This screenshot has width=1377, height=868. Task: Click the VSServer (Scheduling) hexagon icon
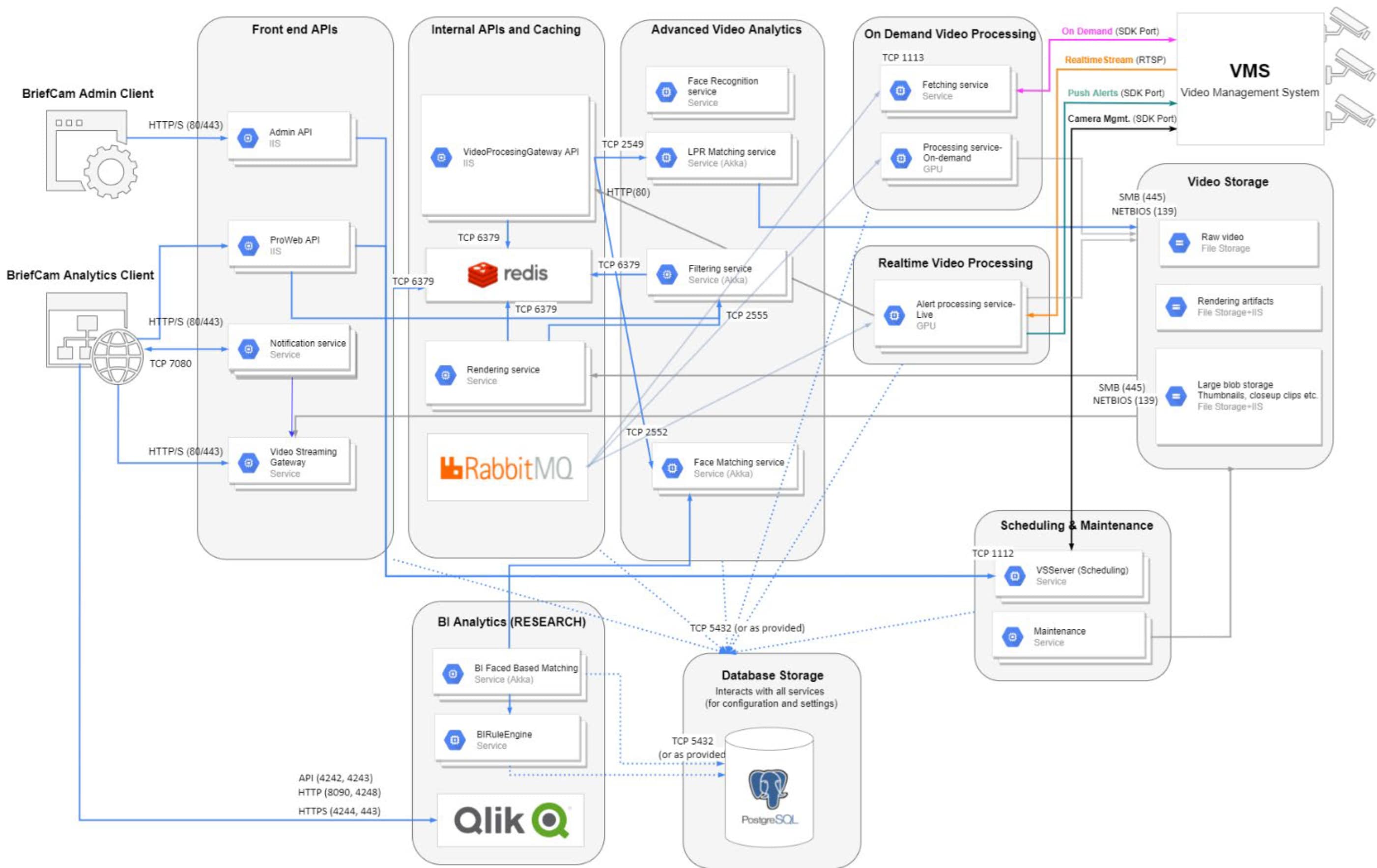pos(1014,575)
